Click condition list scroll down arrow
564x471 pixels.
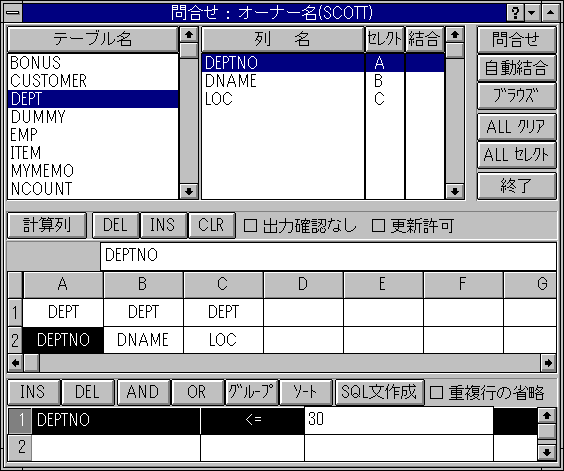click(x=547, y=452)
